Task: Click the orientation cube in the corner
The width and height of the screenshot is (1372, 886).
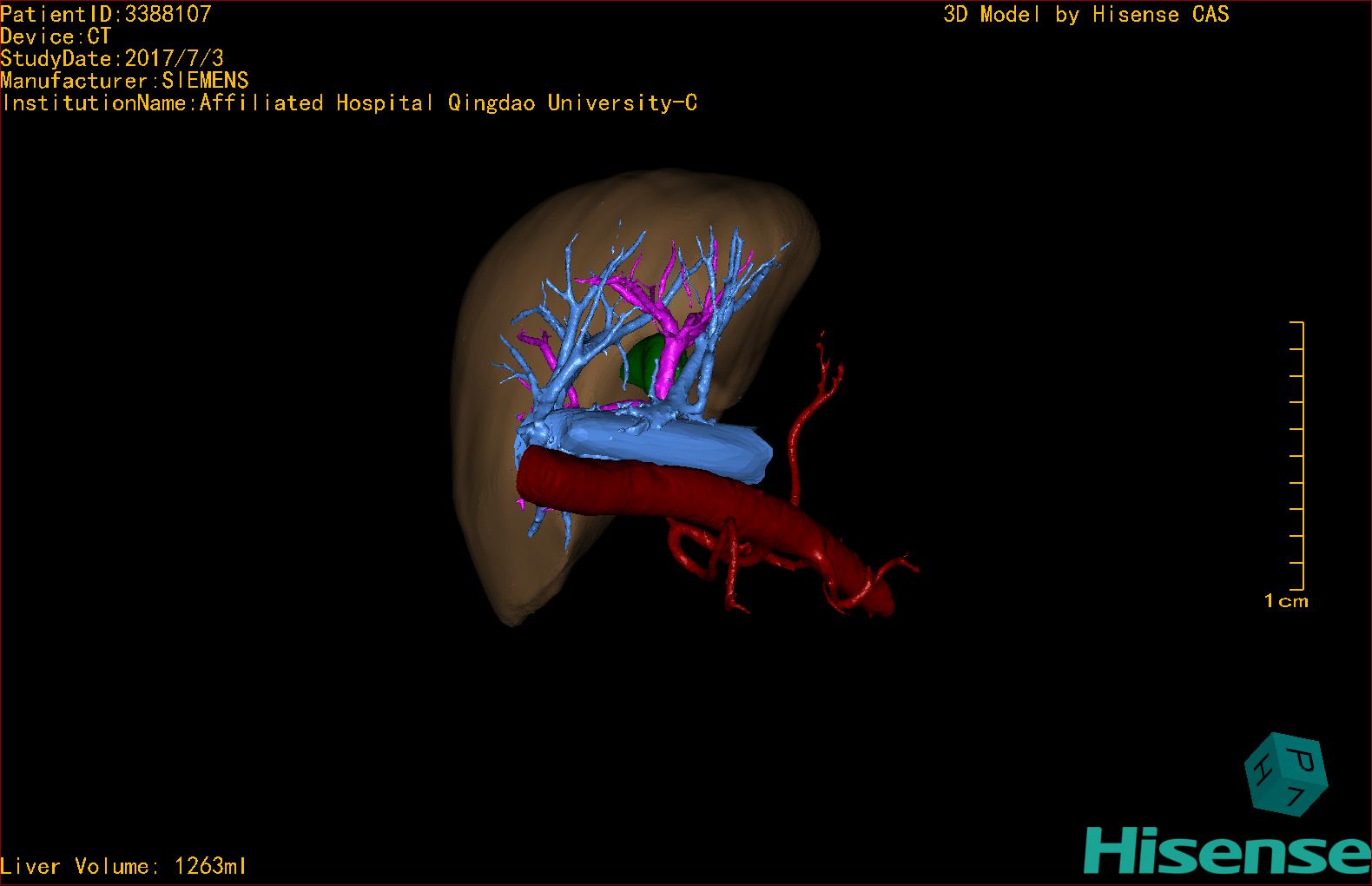Action: point(1286,774)
